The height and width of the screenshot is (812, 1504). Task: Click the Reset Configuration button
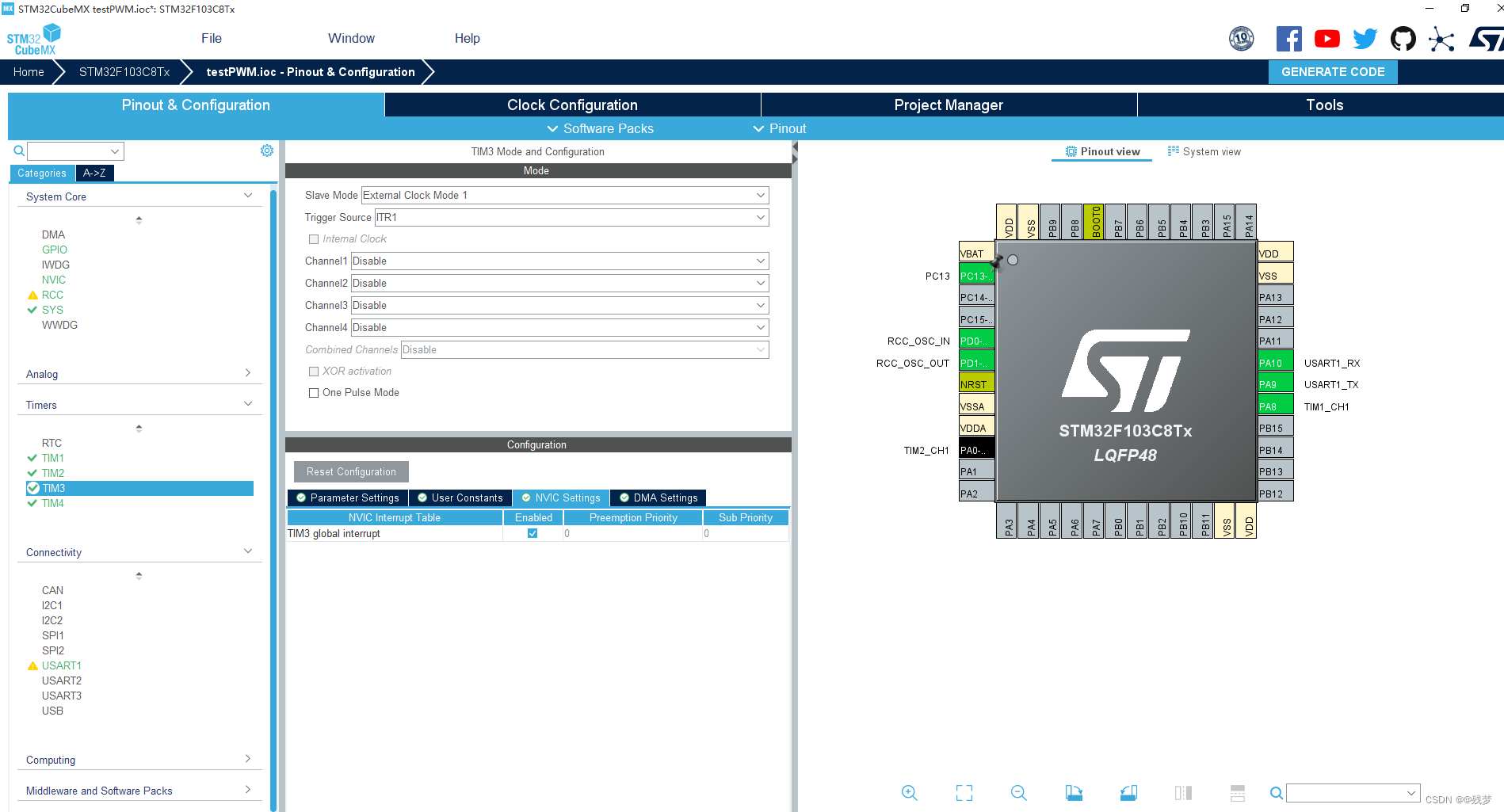pos(350,471)
